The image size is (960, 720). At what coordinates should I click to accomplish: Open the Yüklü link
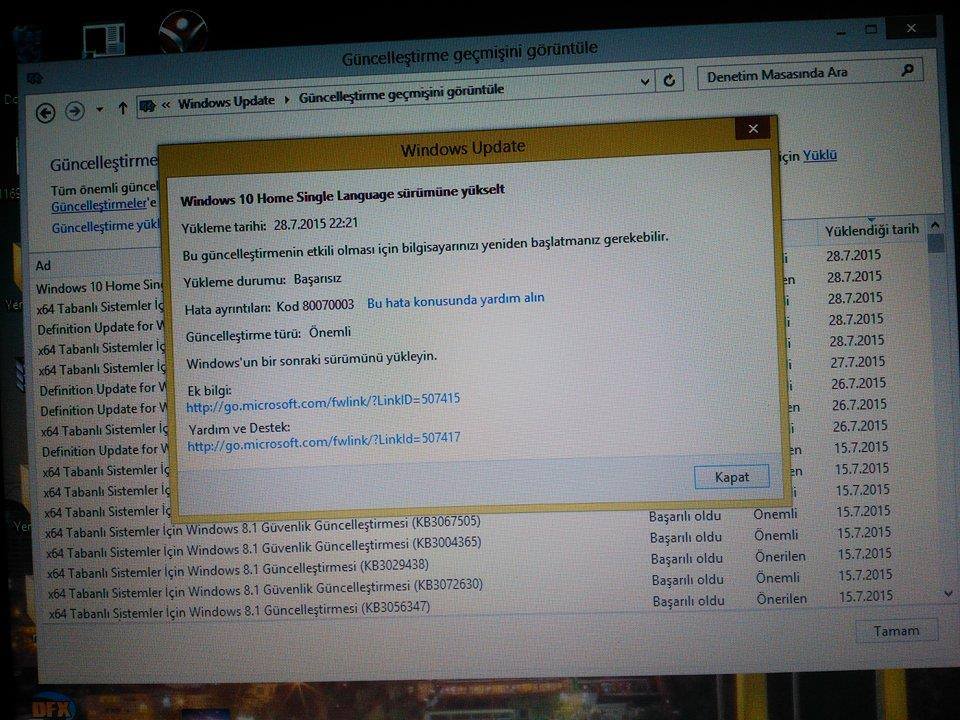click(x=820, y=155)
